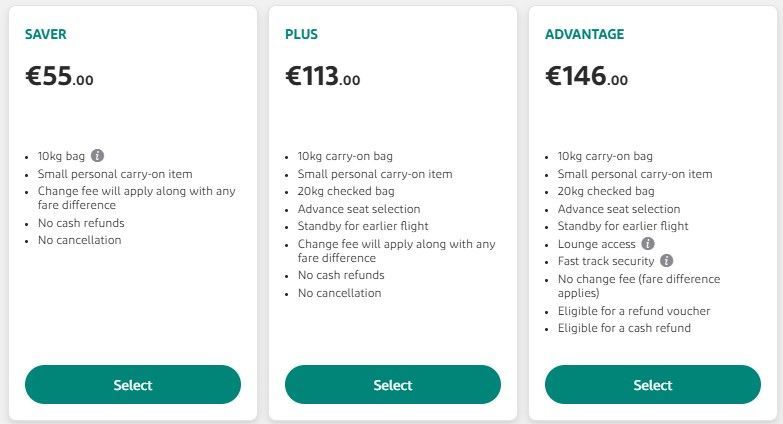Click the SAVER fare heading
The height and width of the screenshot is (424, 783).
(x=45, y=34)
